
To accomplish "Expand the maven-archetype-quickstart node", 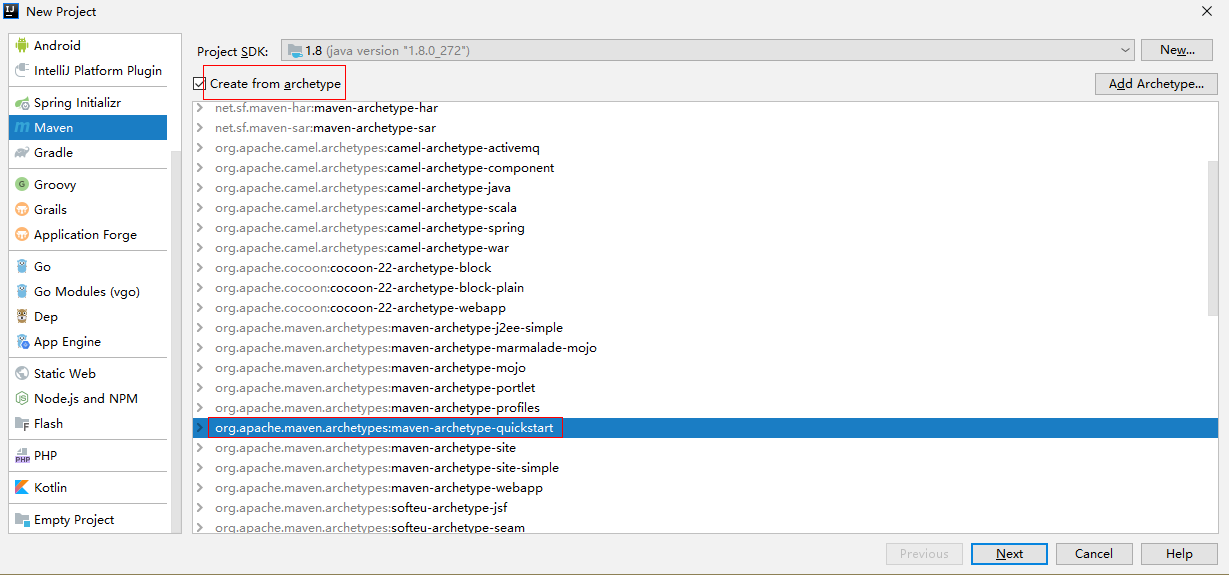I will pos(200,428).
